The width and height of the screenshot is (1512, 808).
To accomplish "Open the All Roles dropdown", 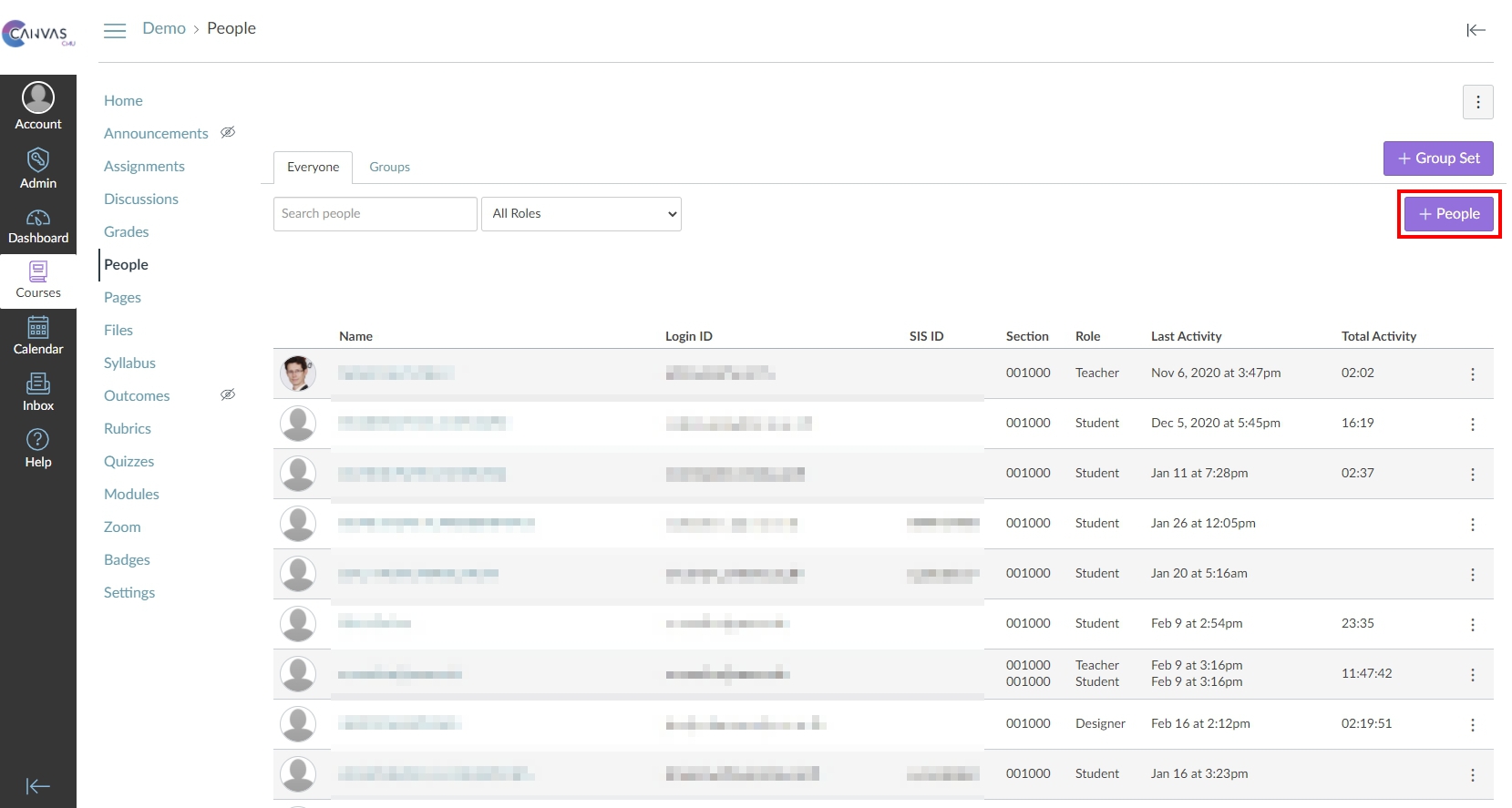I will [581, 214].
